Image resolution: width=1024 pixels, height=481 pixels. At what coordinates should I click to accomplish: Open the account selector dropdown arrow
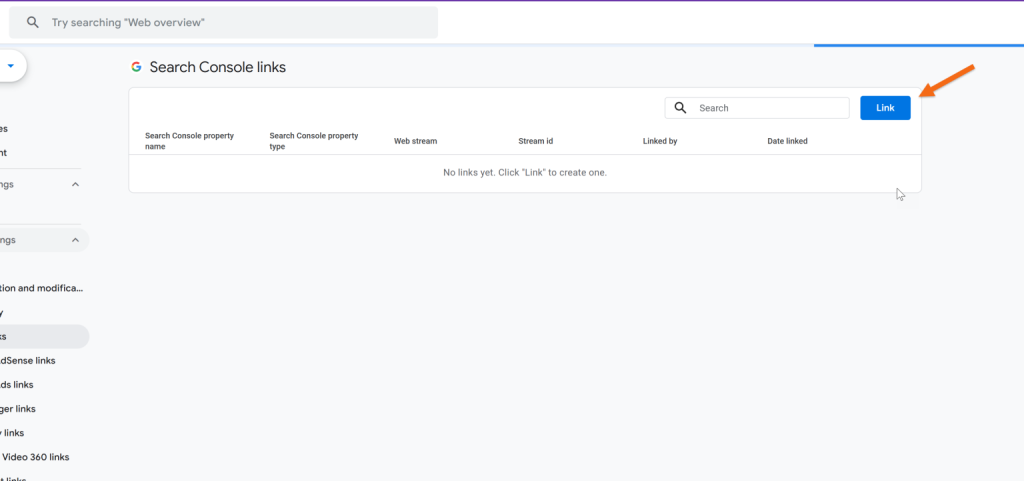click(x=10, y=66)
